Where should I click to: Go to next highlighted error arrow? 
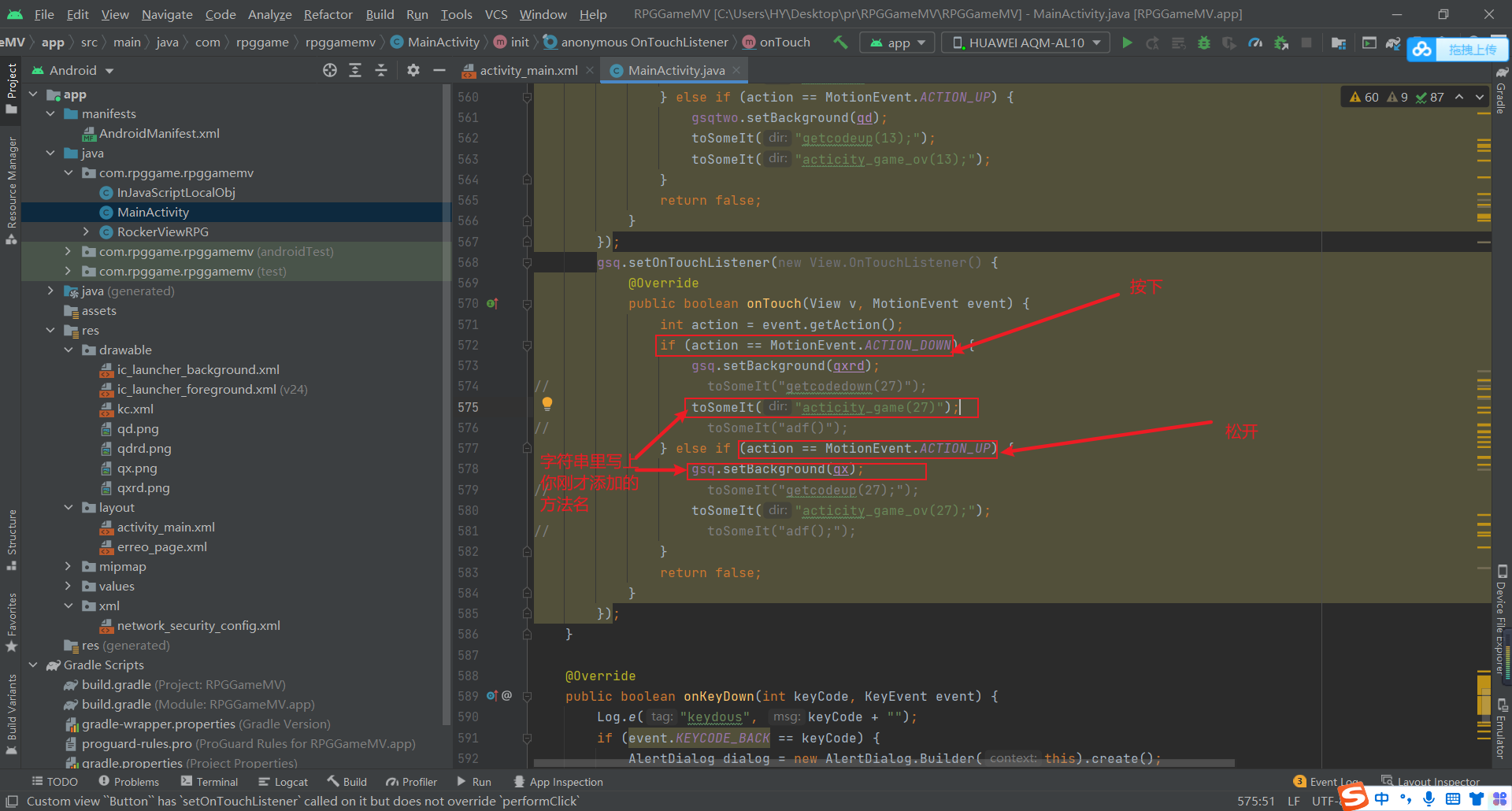[x=1479, y=97]
